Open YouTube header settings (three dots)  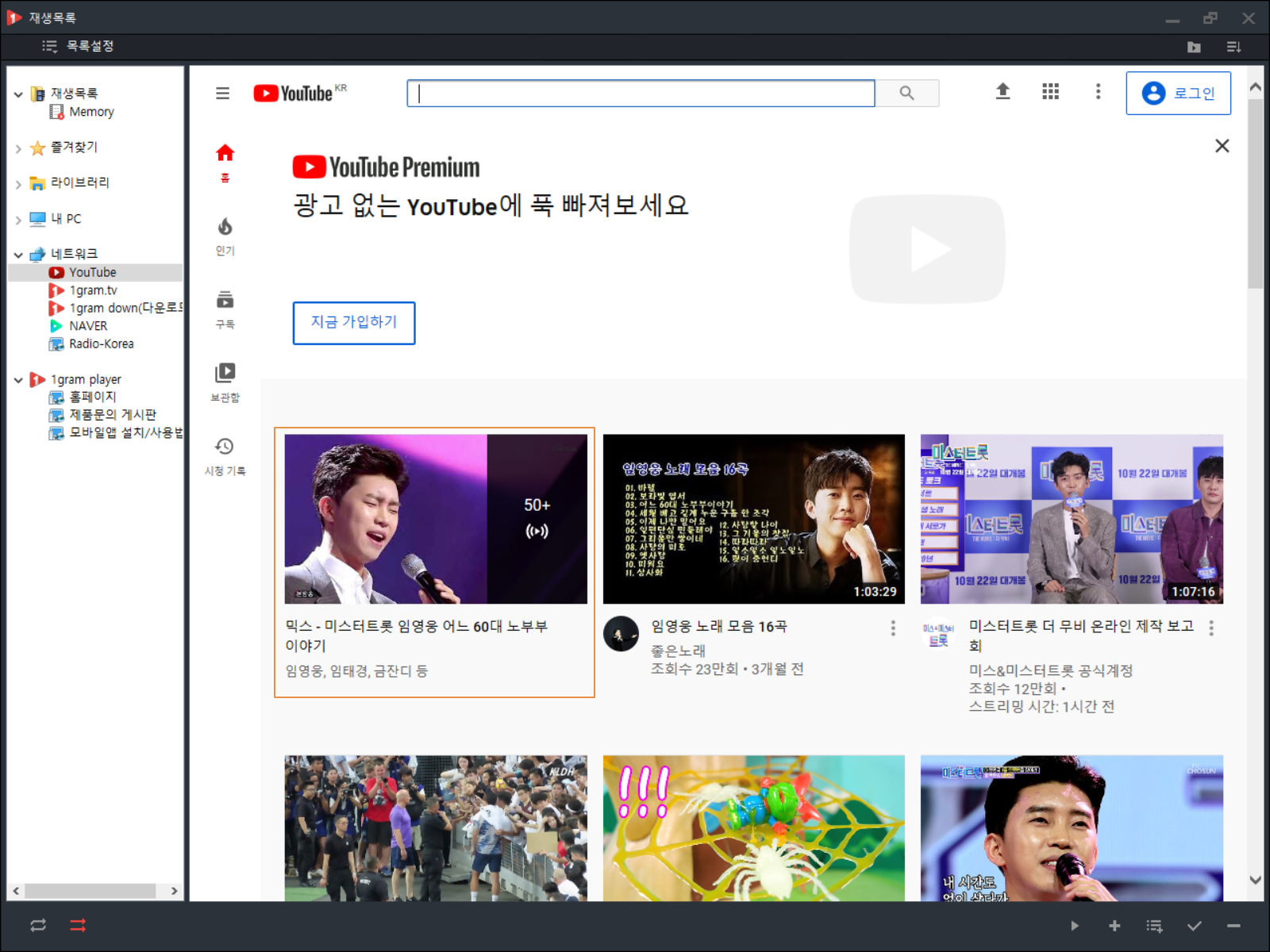[1099, 92]
